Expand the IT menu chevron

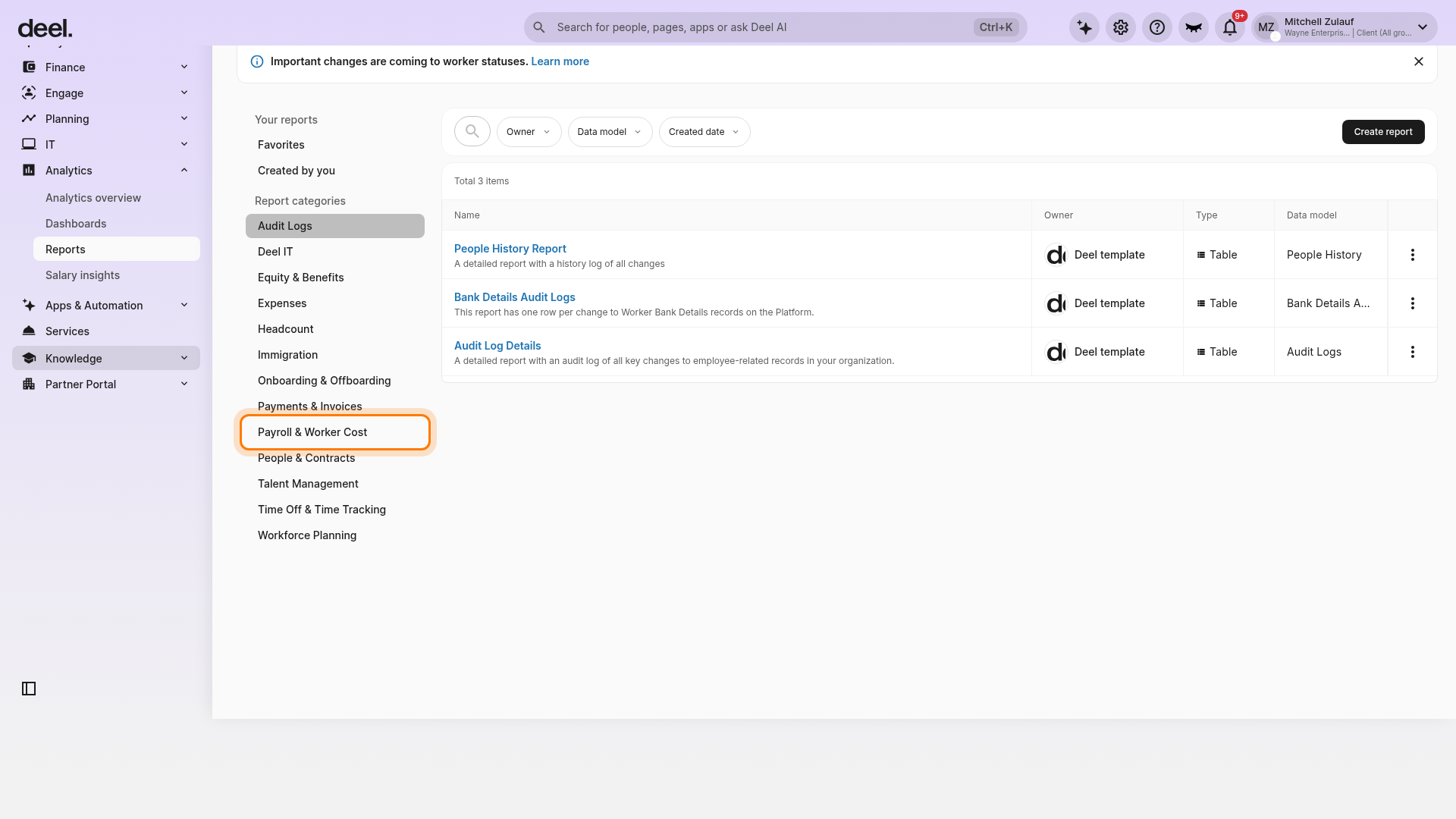coord(184,144)
